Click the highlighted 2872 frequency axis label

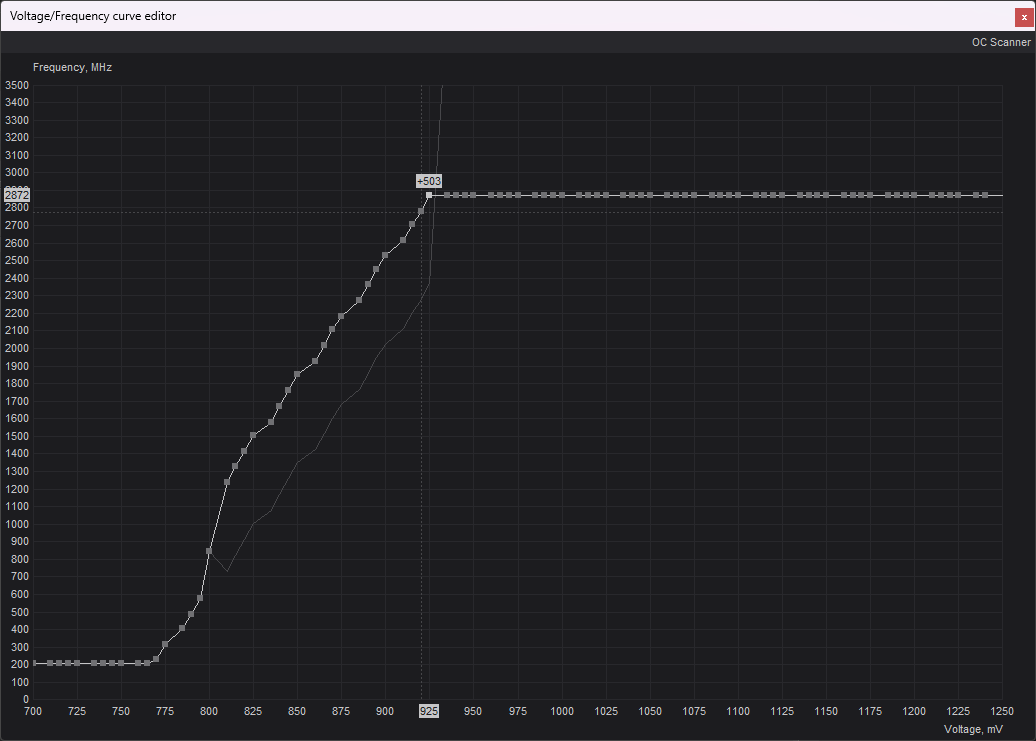point(17,194)
